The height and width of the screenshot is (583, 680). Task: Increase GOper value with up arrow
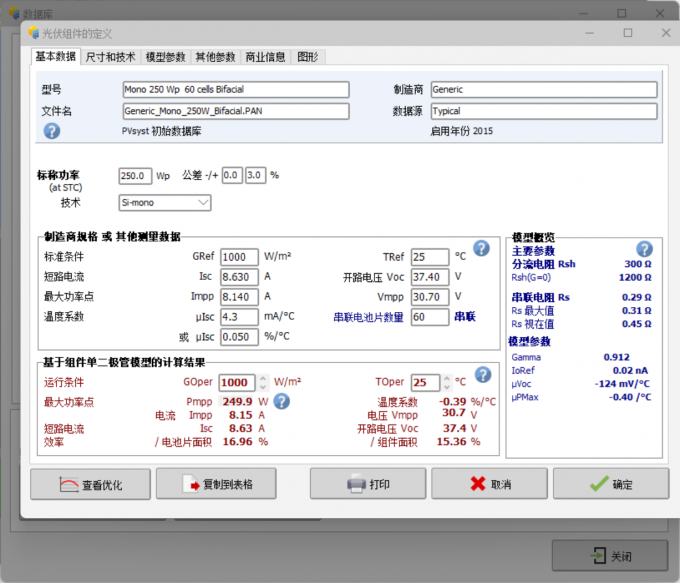click(263, 378)
